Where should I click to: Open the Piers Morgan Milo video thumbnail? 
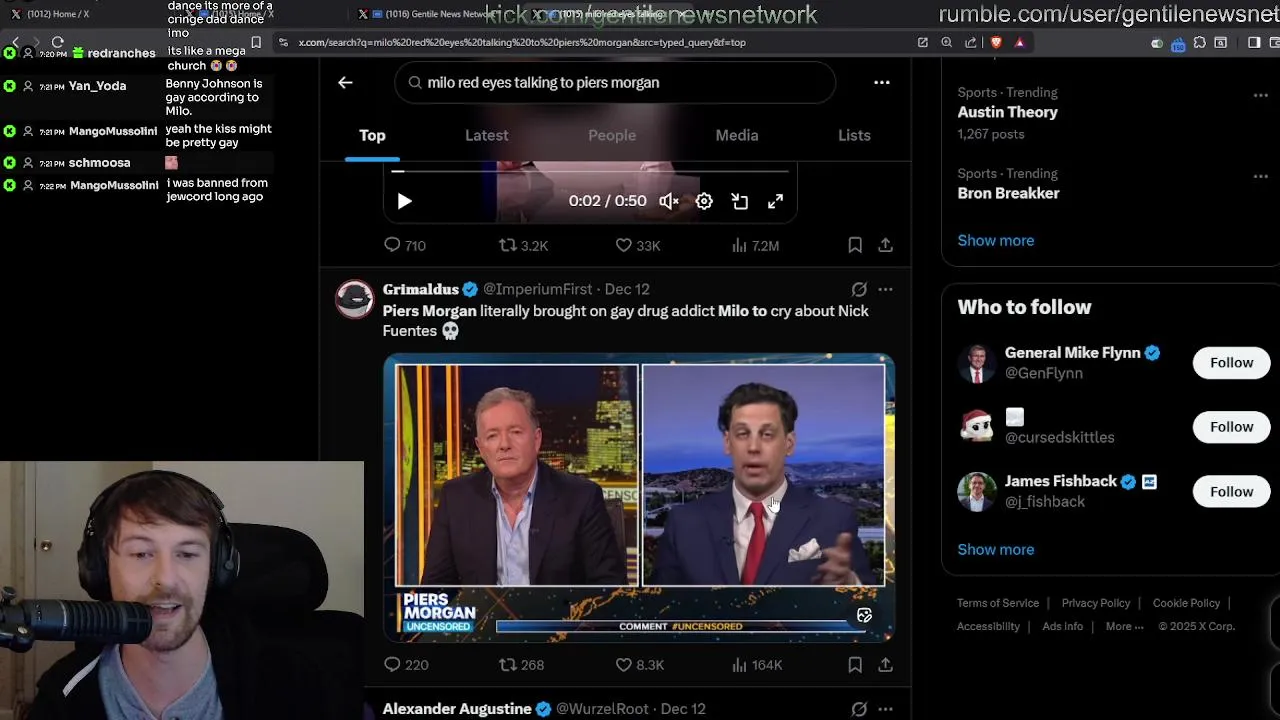pos(639,497)
